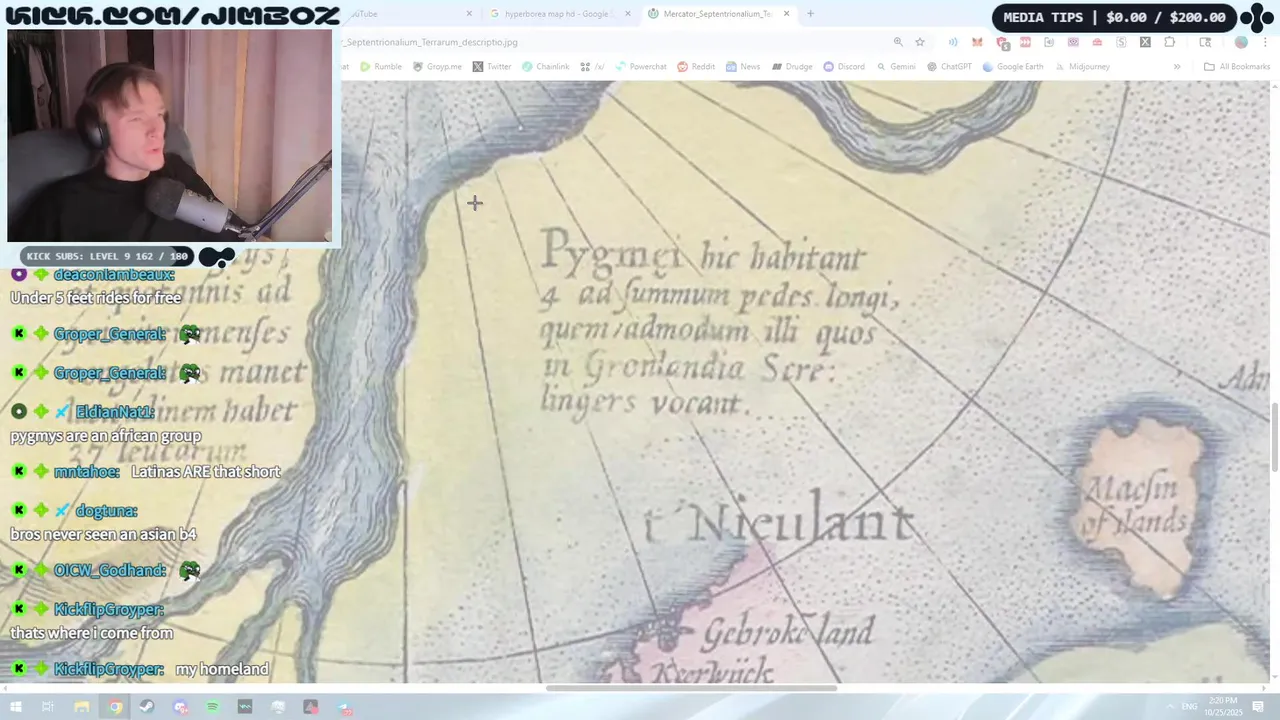Open the /x/ bookmark
1280x720 pixels.
tap(592, 67)
